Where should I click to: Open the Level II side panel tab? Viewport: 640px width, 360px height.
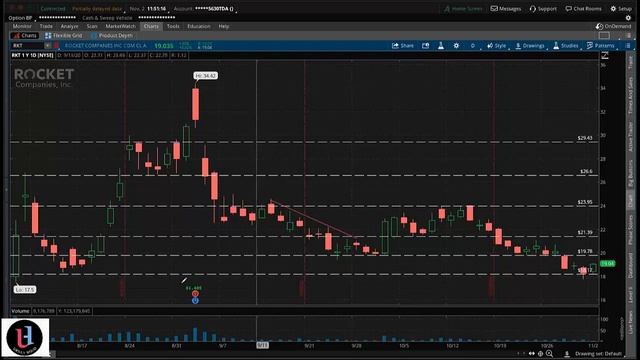tap(631, 294)
